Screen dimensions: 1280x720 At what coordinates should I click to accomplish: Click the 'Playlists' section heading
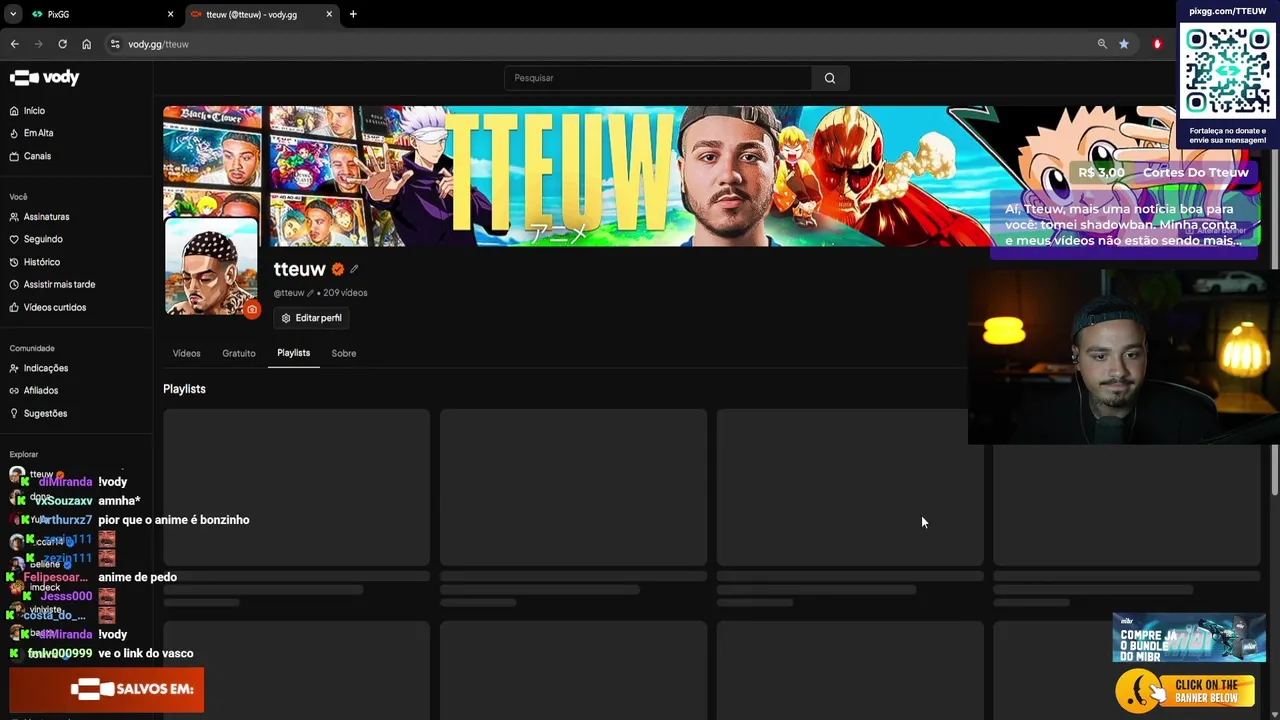coord(184,389)
